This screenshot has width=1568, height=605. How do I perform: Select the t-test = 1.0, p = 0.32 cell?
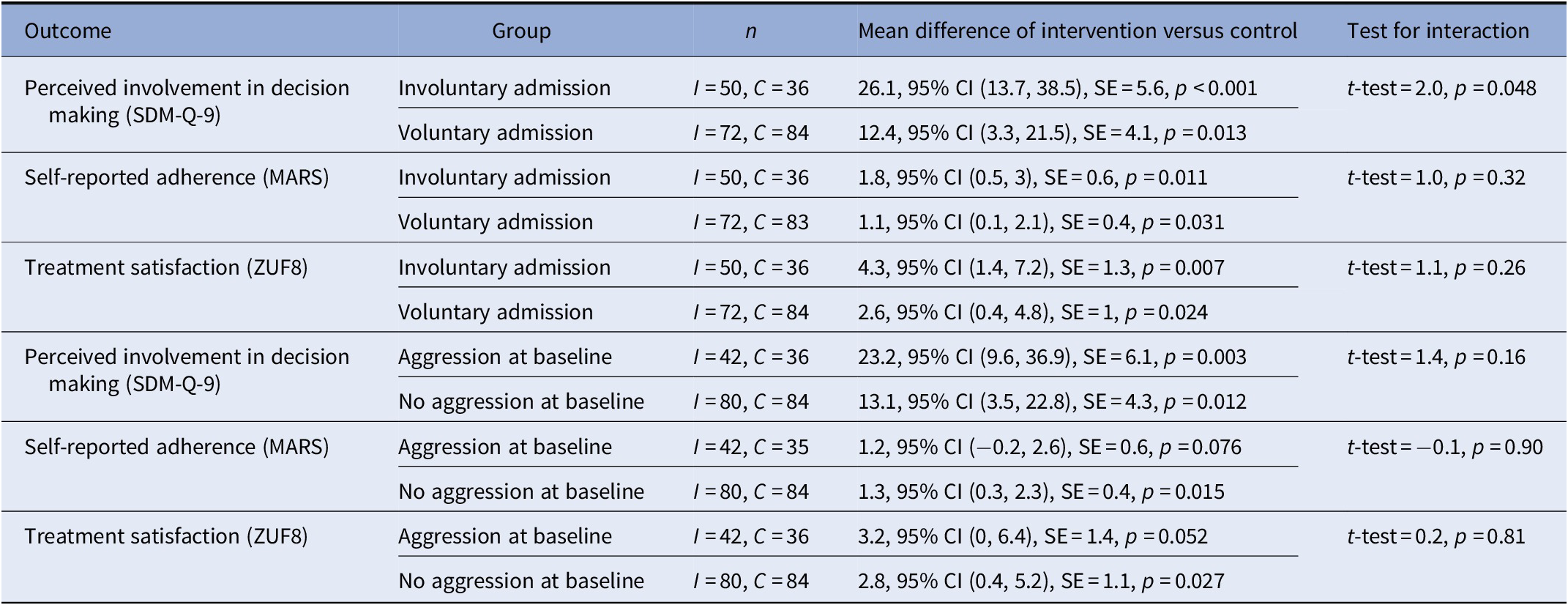coord(1436,178)
